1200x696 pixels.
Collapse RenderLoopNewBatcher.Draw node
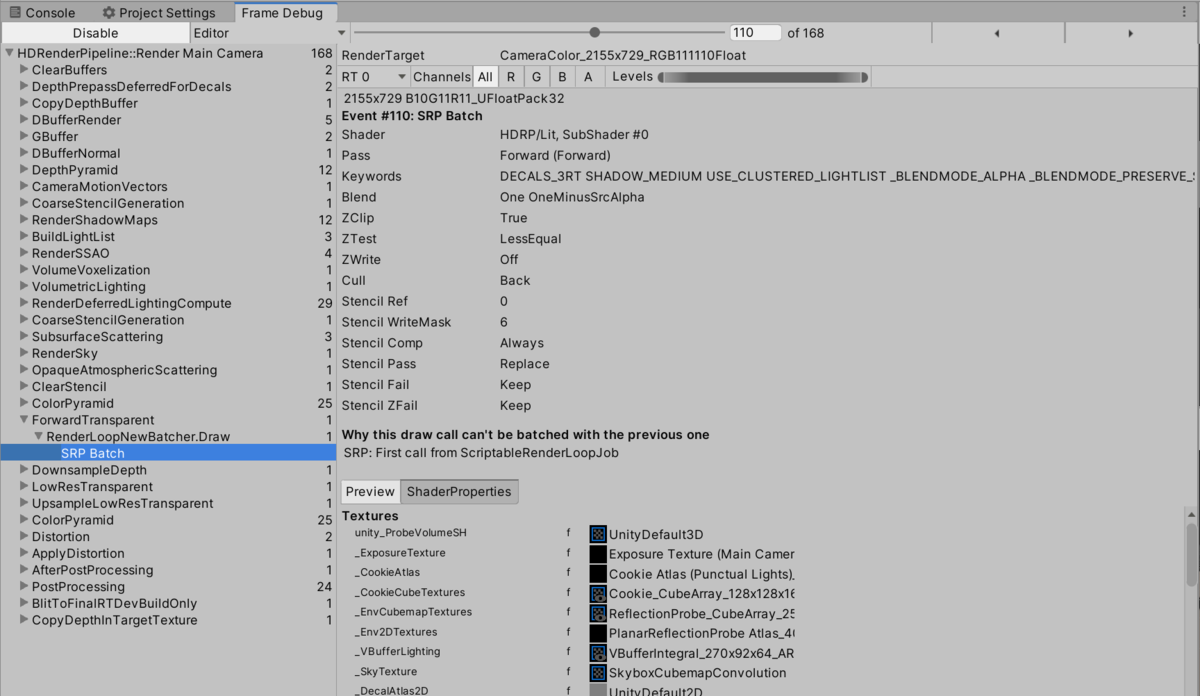(x=39, y=437)
